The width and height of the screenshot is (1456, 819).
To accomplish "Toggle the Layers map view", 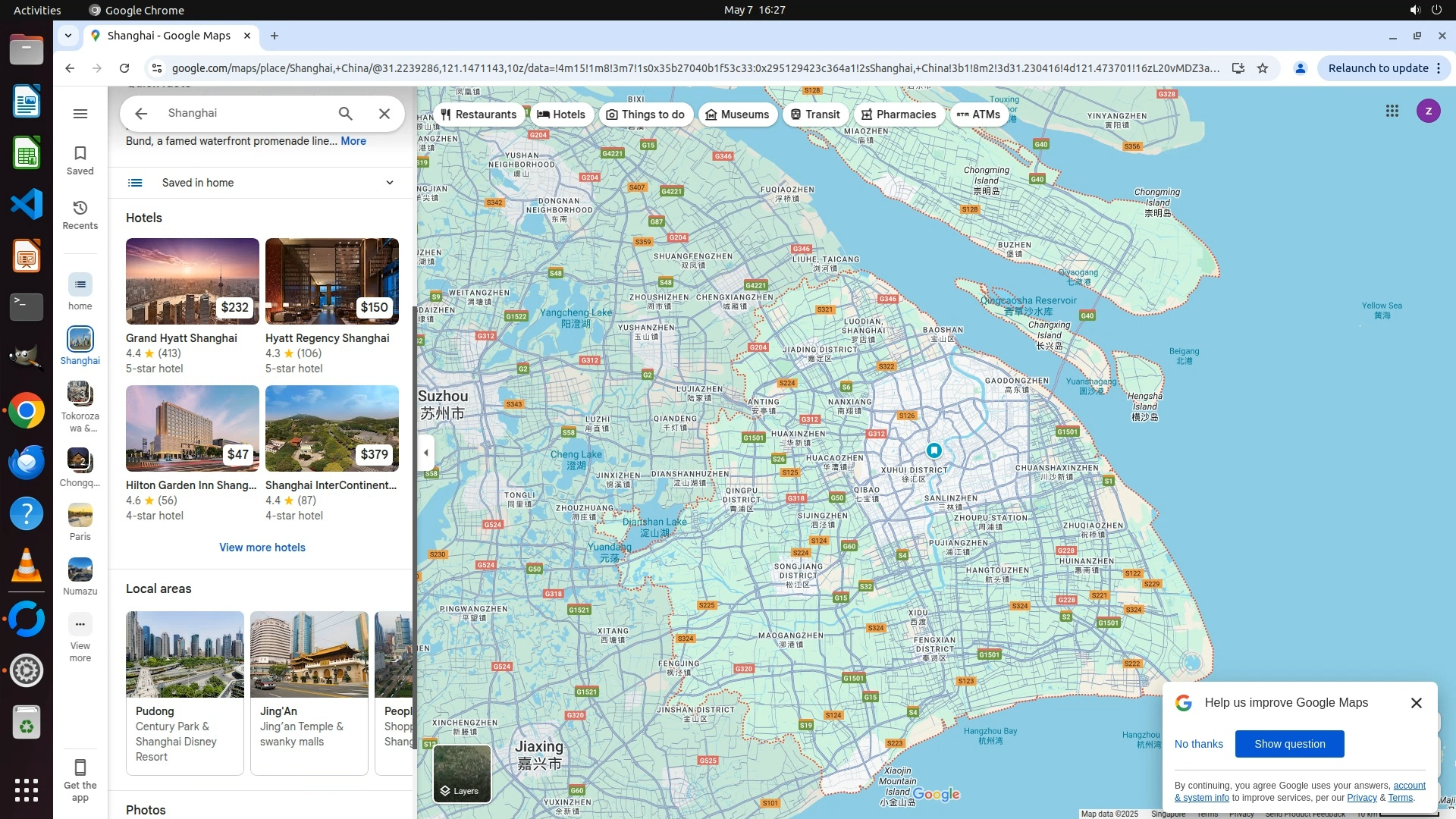I will click(462, 773).
